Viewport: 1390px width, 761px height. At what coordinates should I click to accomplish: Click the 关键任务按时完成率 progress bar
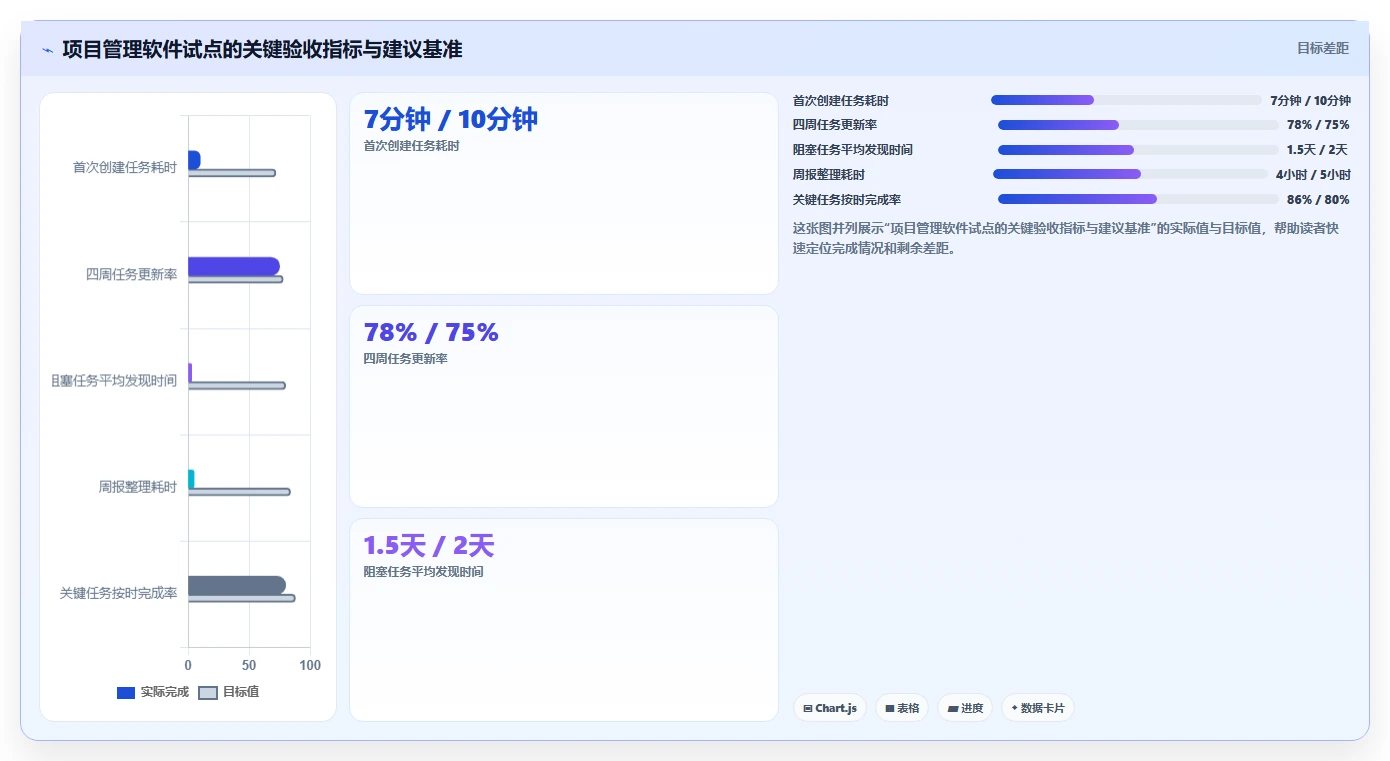(1138, 199)
